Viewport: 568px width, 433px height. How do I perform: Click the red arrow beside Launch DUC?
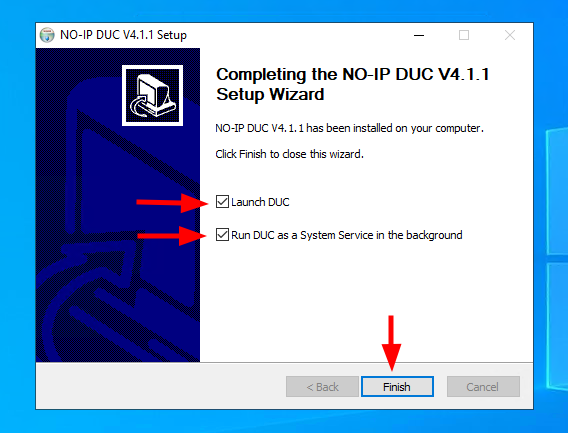[172, 203]
